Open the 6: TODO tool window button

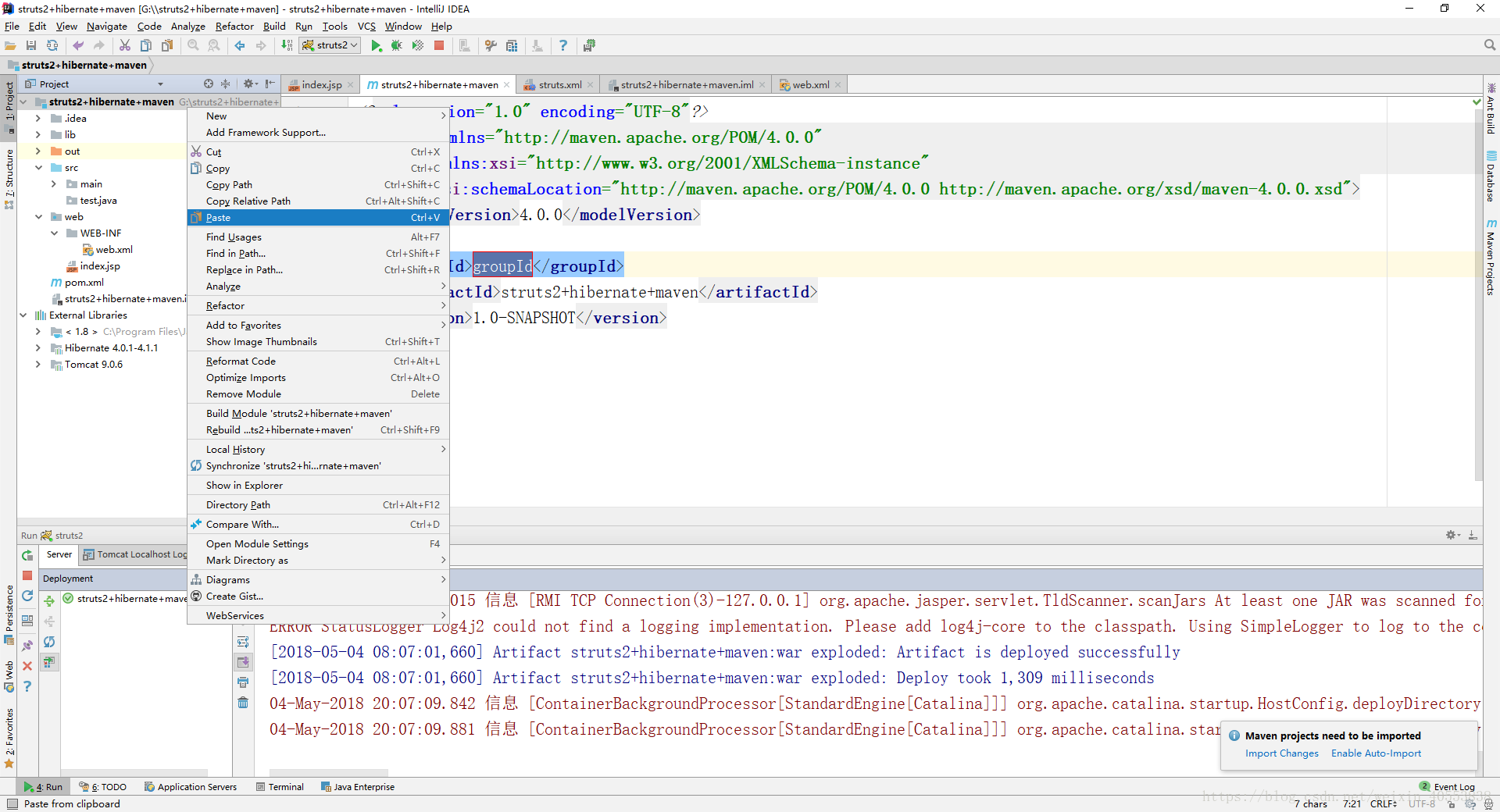click(103, 787)
